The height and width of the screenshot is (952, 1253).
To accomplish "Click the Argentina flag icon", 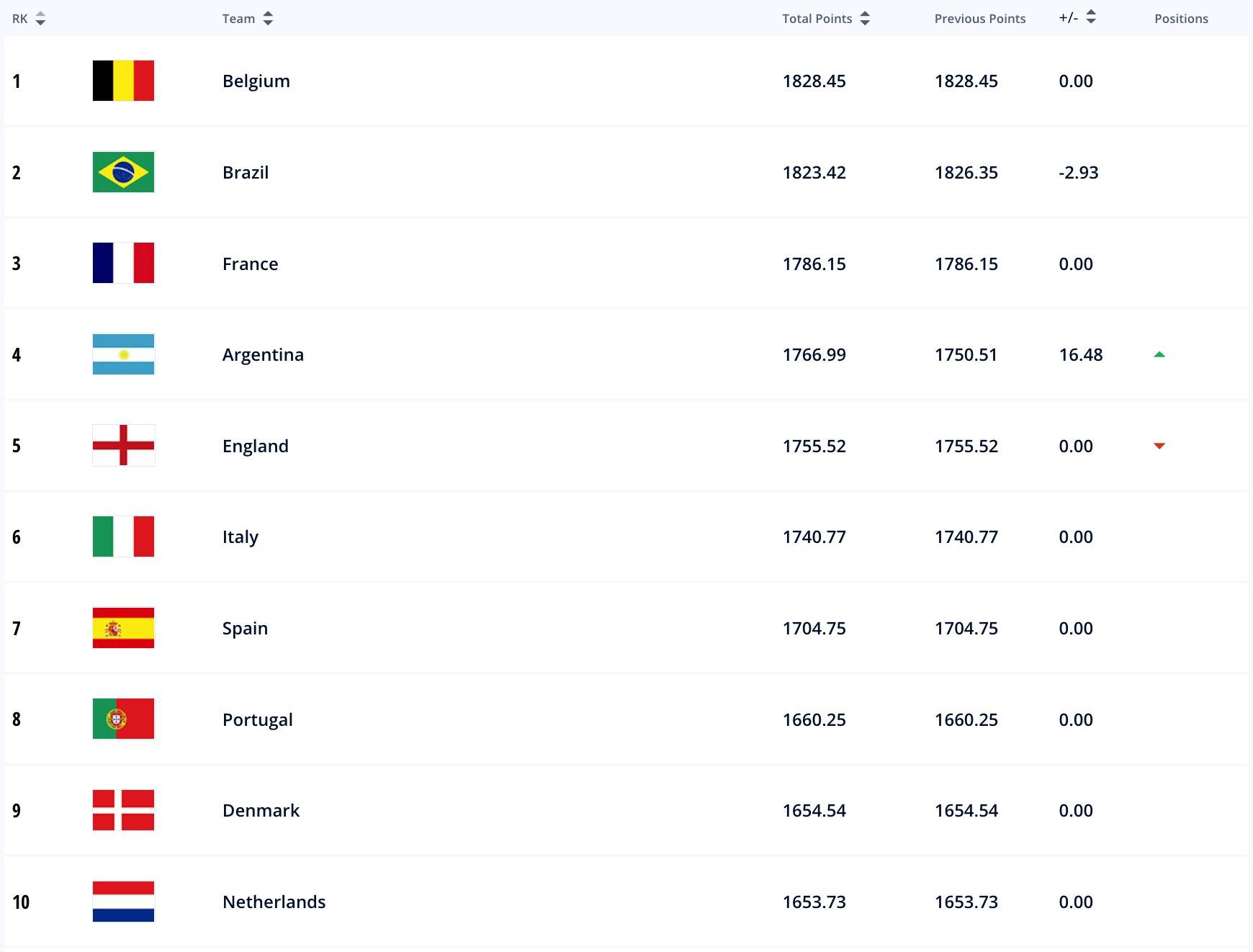I will click(123, 354).
